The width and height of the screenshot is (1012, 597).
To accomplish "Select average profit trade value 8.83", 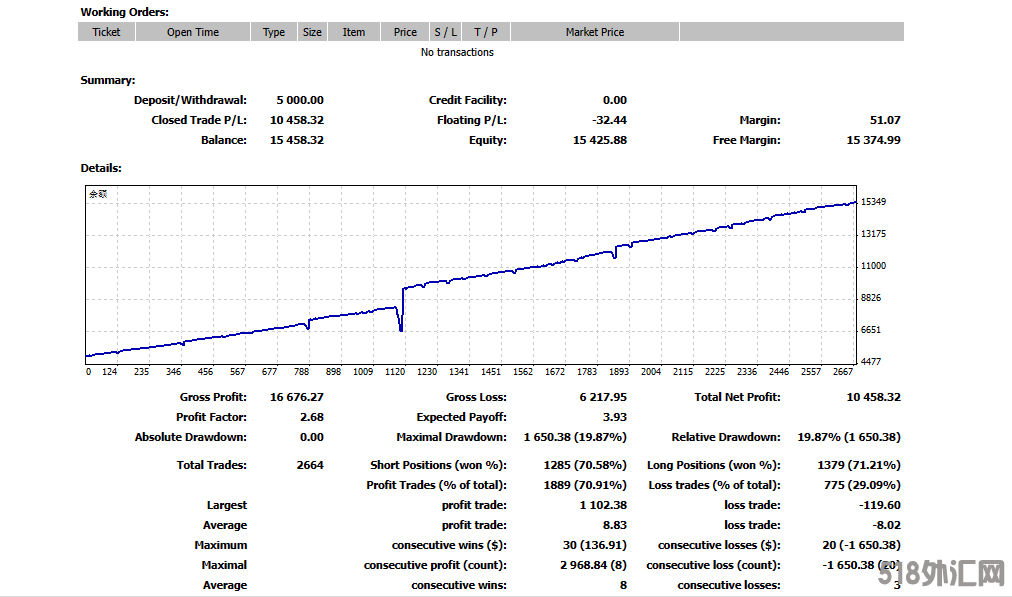I will click(615, 525).
